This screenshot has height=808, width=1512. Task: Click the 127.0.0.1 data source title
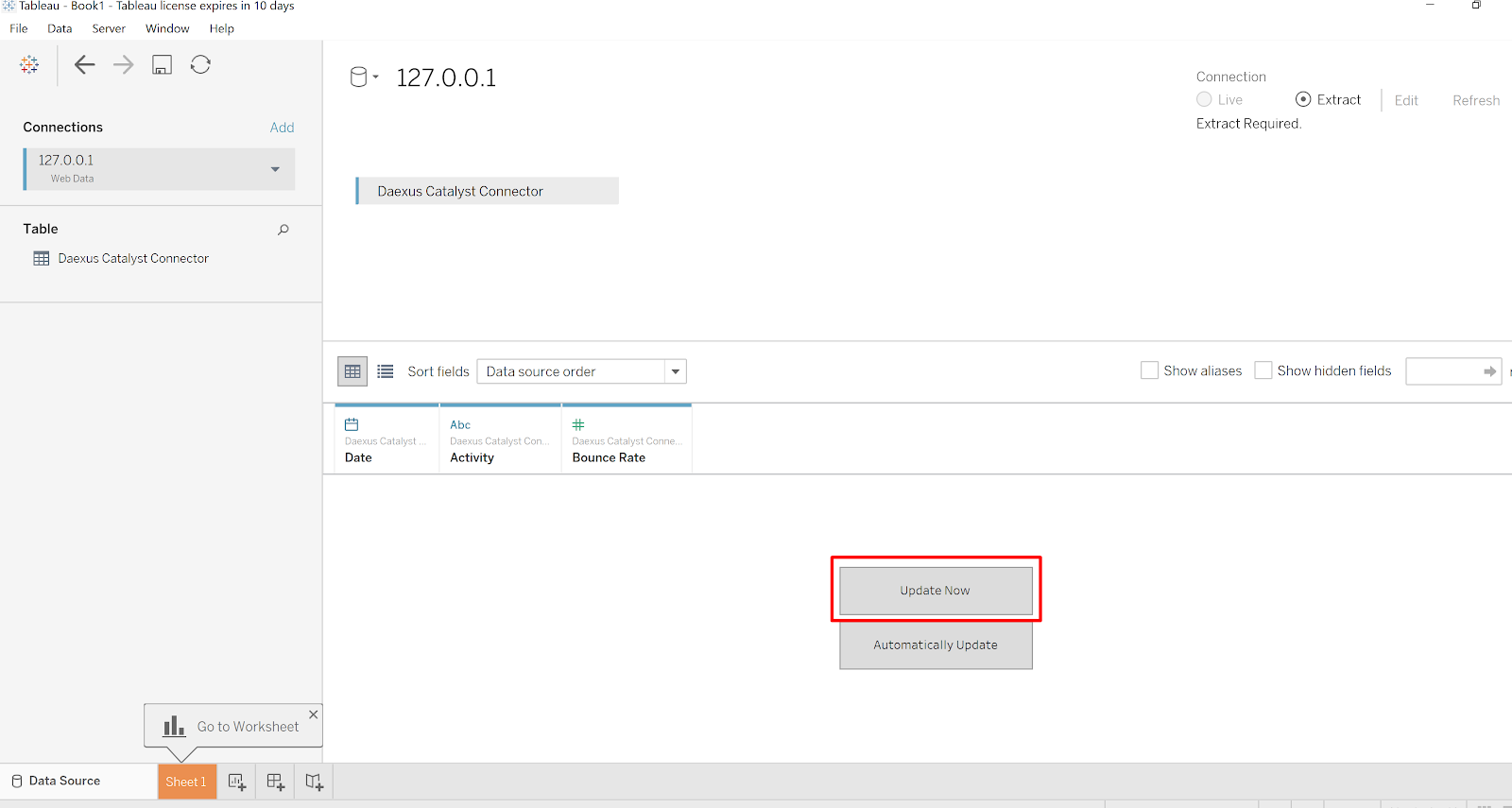tap(446, 77)
